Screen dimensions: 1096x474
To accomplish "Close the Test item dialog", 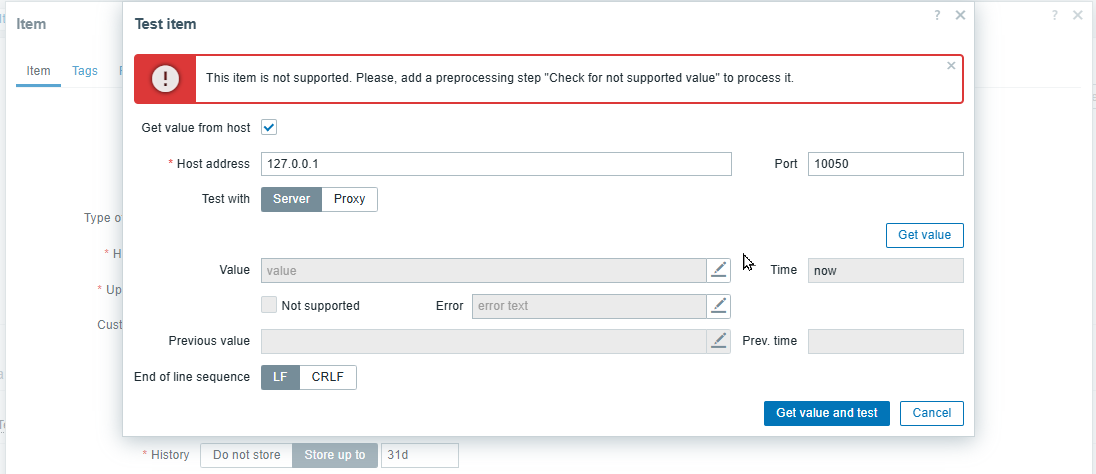I will pos(960,15).
